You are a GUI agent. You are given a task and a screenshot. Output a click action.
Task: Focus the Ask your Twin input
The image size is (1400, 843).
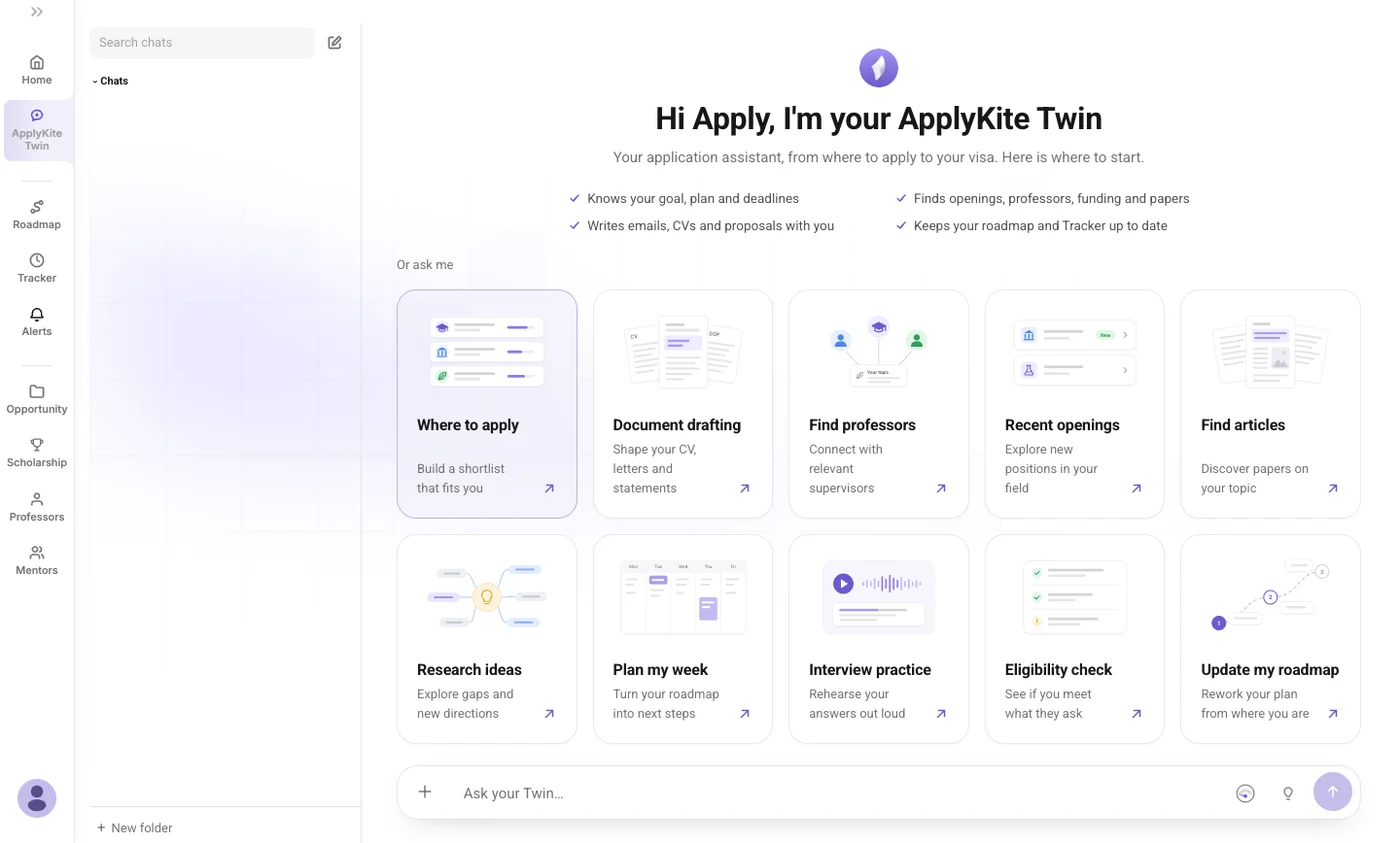click(840, 793)
